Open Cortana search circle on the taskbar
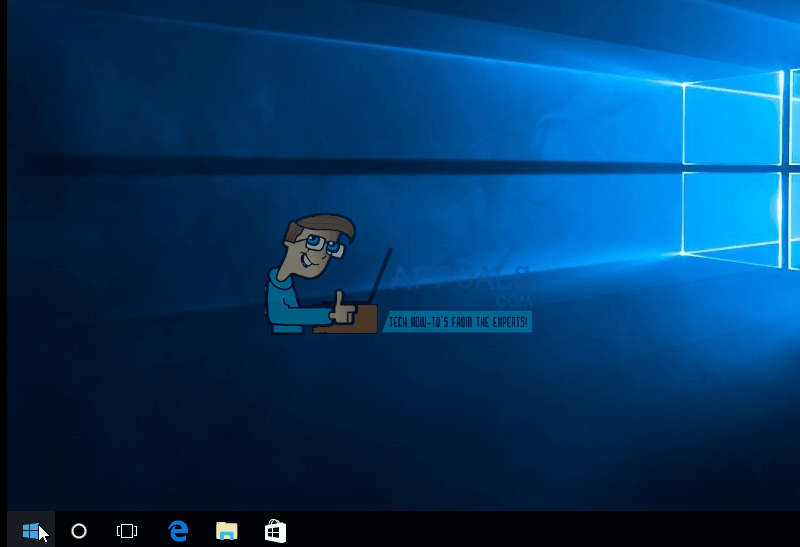The image size is (800, 547). point(79,531)
